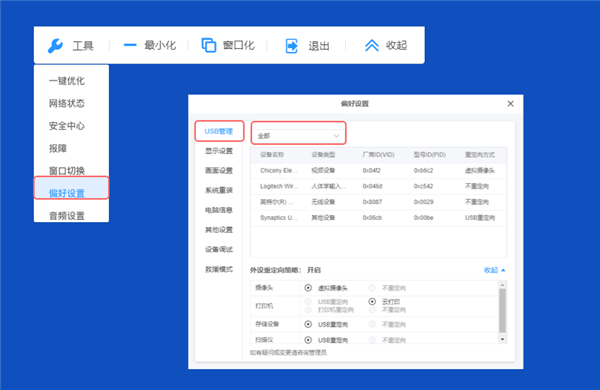This screenshot has height=390, width=600.
Task: Collapse the policy list via 收起 link
Action: [x=494, y=270]
